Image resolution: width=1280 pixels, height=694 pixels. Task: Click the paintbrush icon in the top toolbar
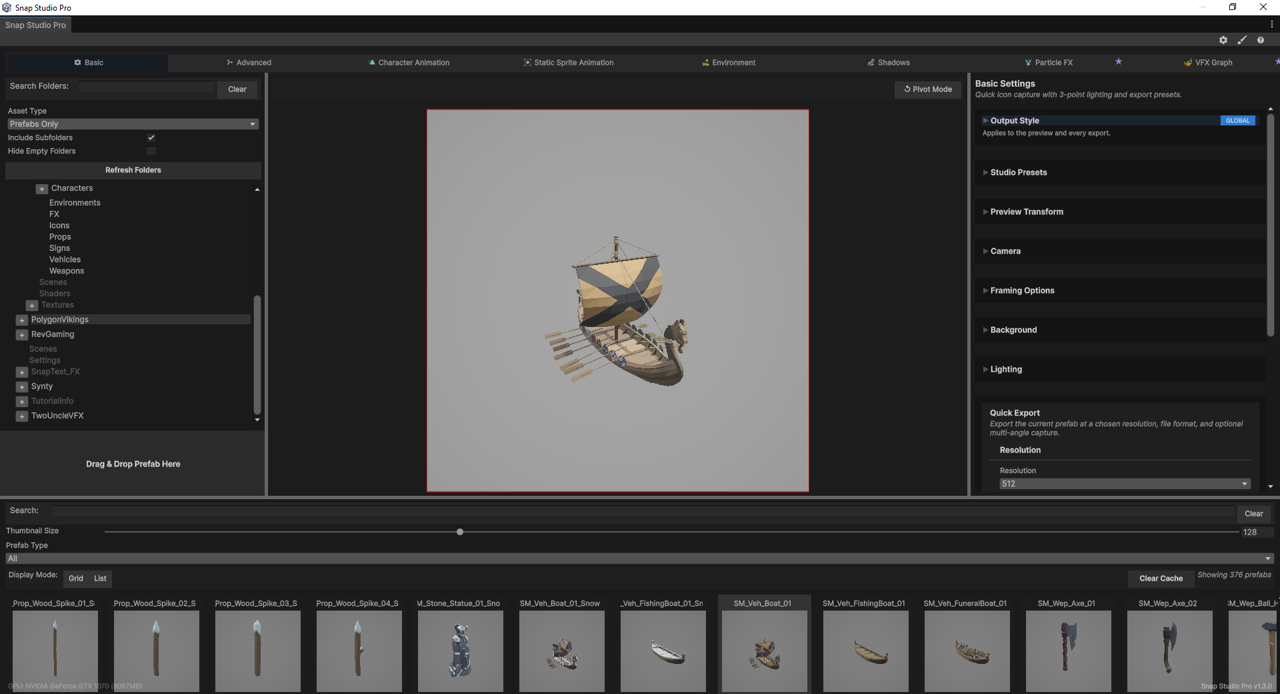1242,40
